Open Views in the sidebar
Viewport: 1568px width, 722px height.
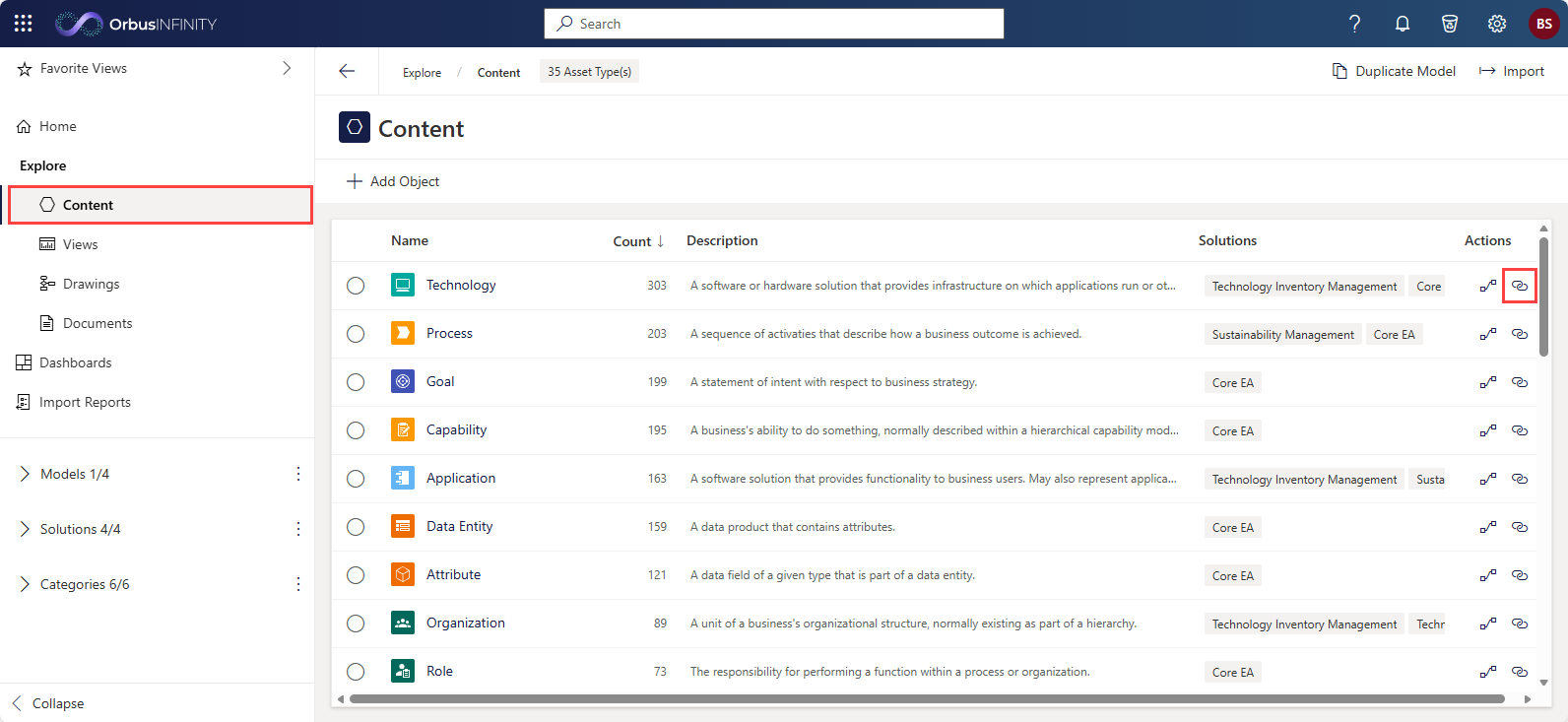coord(68,244)
